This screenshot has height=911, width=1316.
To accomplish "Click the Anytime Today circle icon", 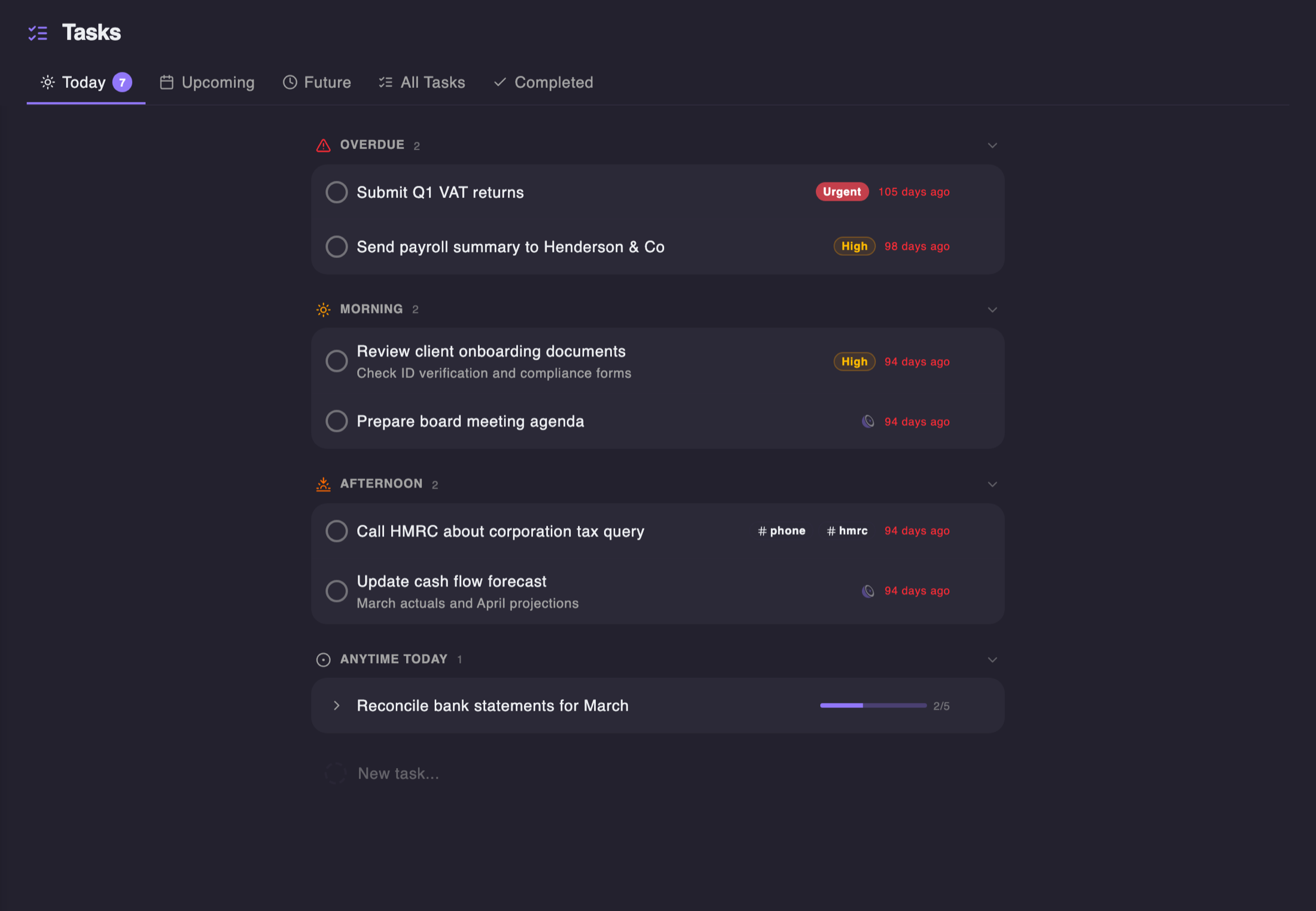I will tap(323, 659).
